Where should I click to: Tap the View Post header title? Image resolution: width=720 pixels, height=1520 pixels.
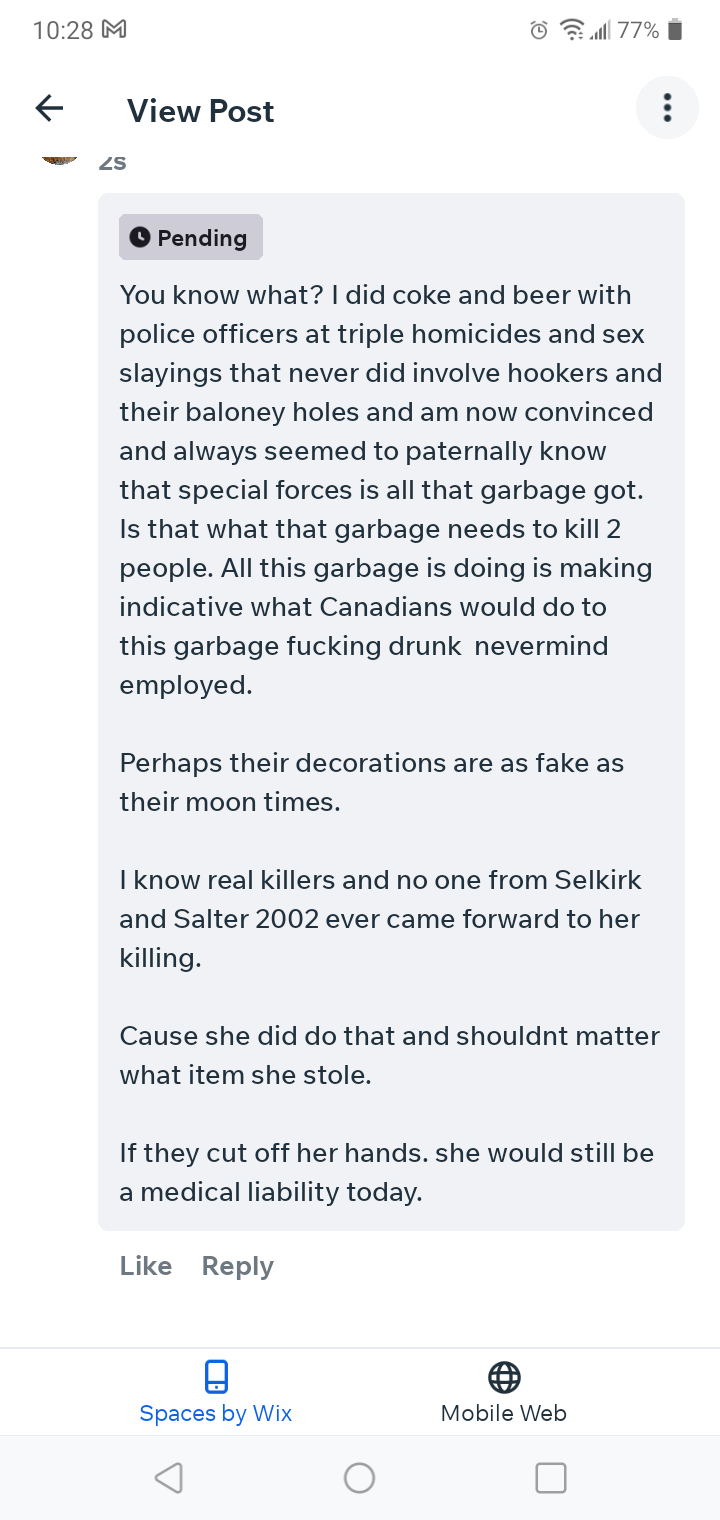[x=200, y=111]
